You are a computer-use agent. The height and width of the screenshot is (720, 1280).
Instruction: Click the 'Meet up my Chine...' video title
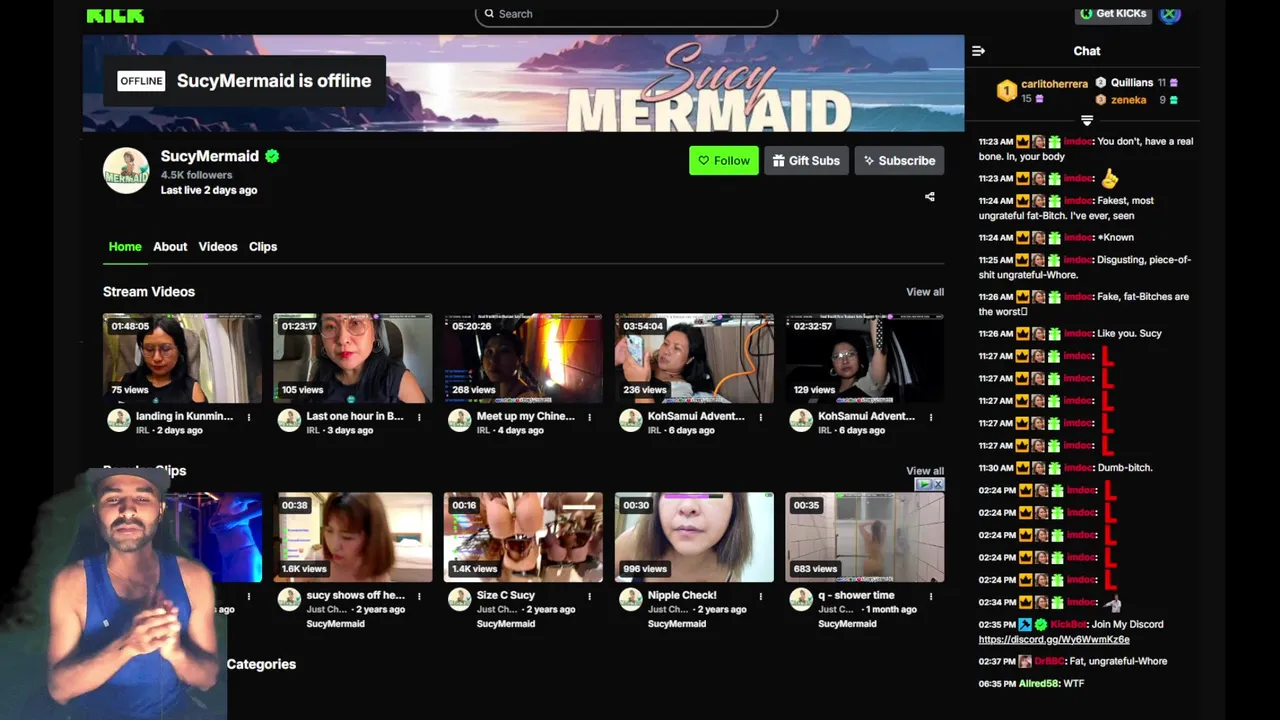point(526,416)
